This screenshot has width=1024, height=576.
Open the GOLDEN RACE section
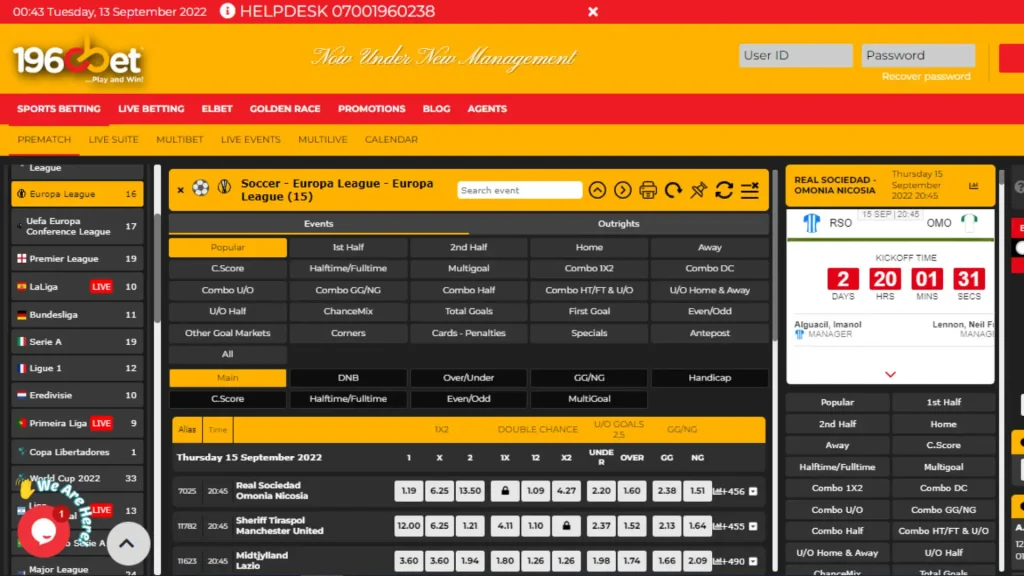point(285,109)
